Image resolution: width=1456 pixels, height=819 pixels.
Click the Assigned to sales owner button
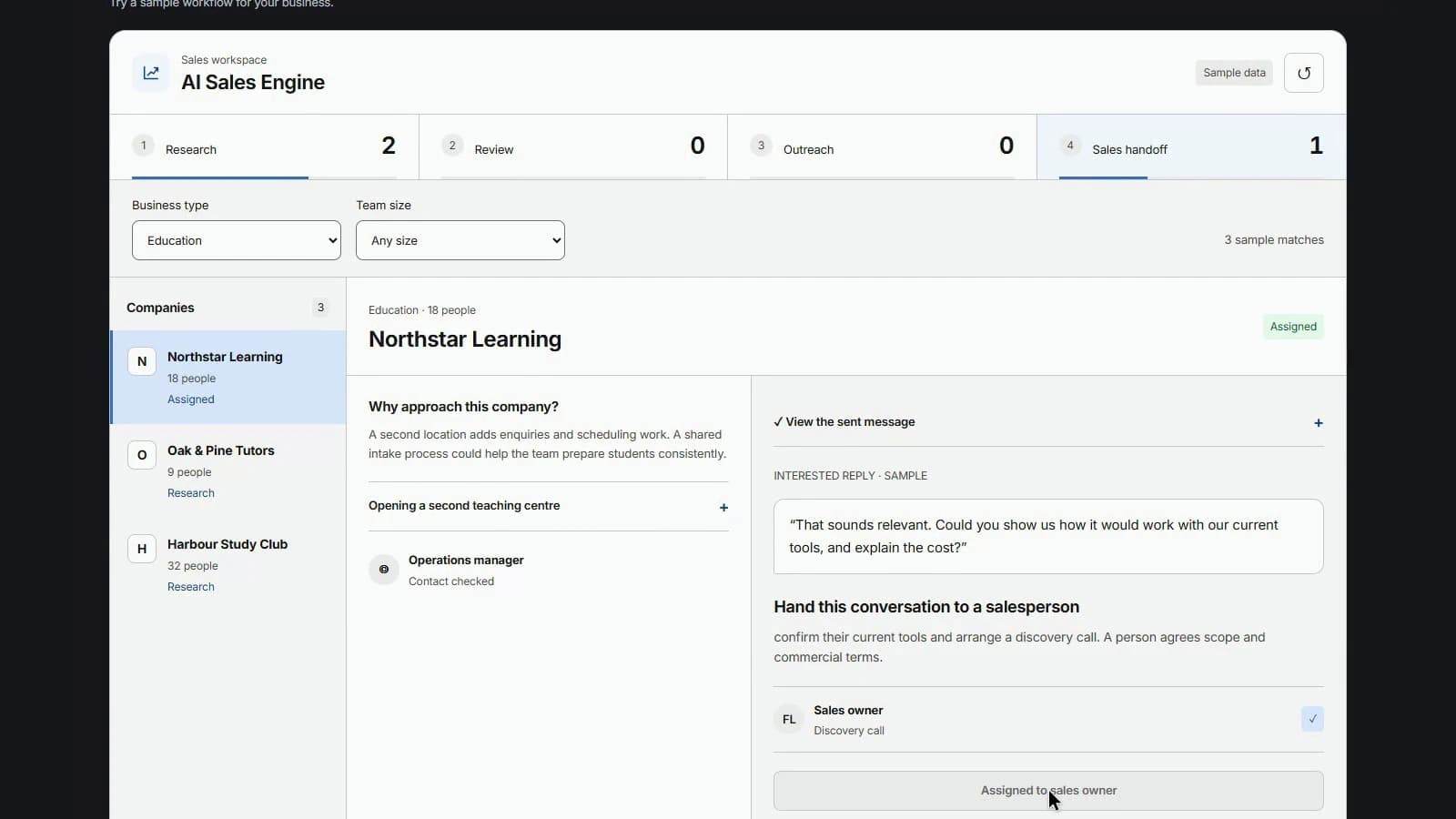tap(1048, 791)
